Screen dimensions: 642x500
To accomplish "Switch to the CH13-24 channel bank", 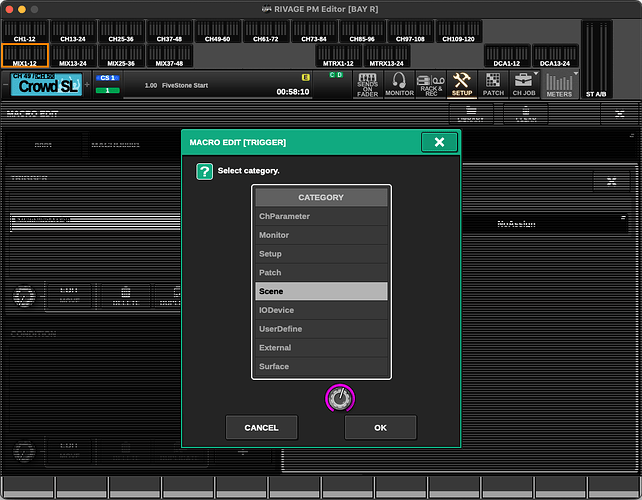I will (72, 33).
